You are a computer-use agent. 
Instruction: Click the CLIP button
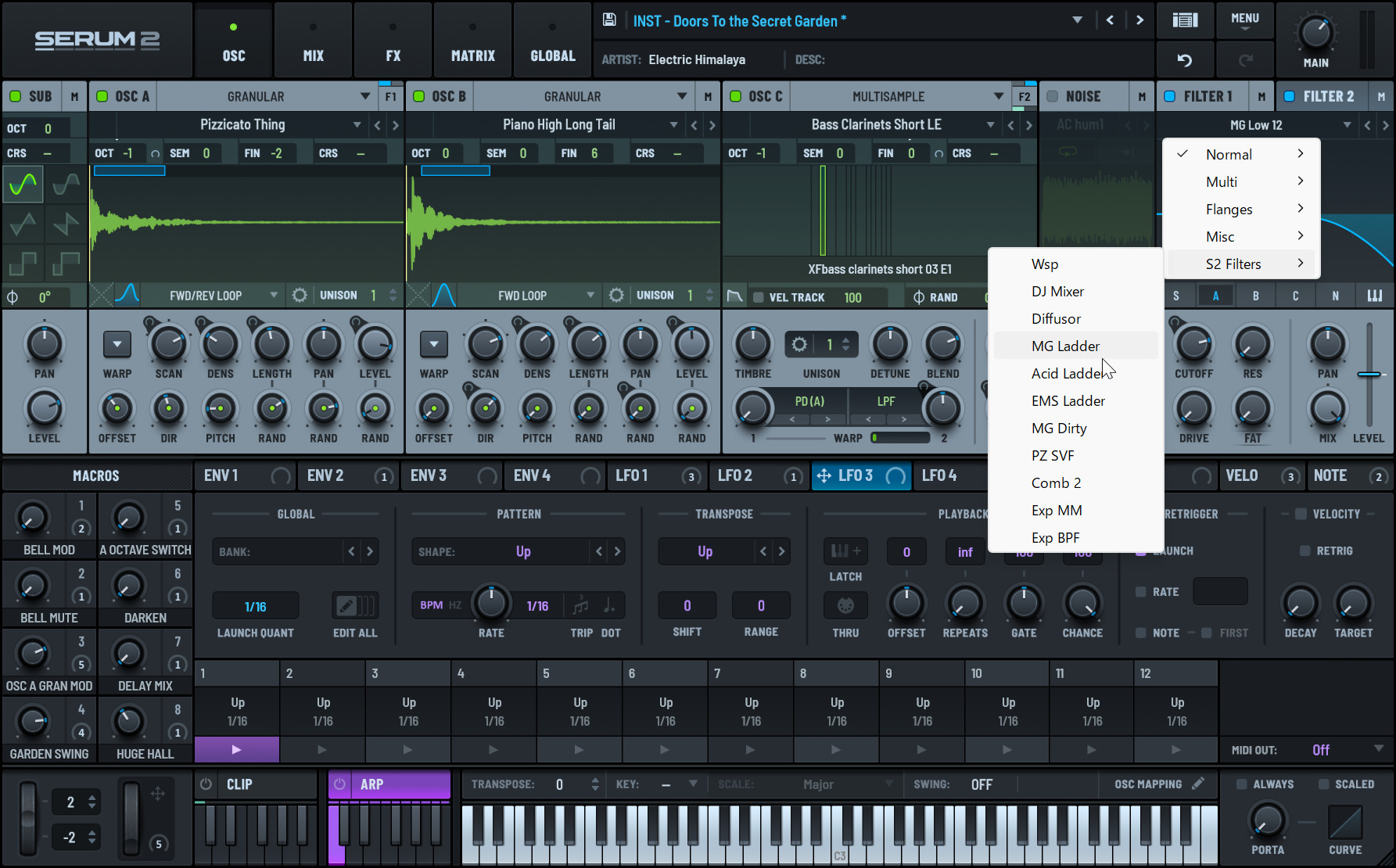pos(256,784)
